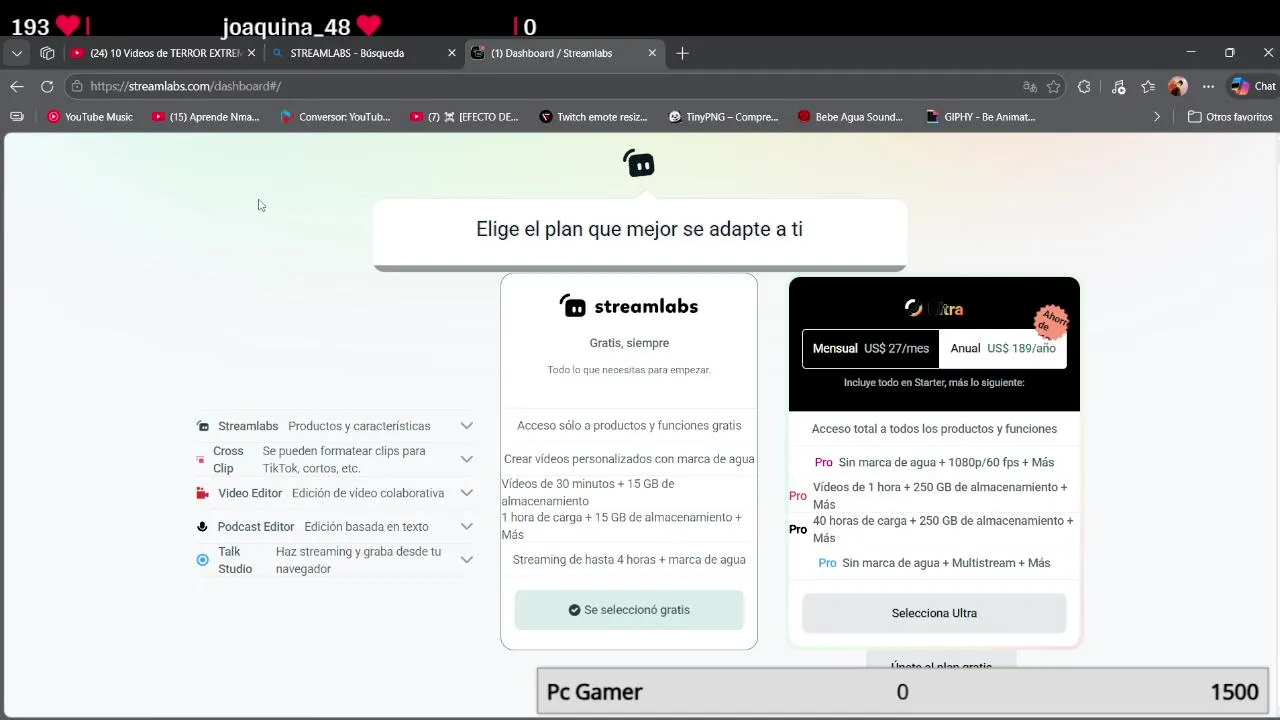Go back using the browser back arrow
Image resolution: width=1280 pixels, height=720 pixels.
17,86
